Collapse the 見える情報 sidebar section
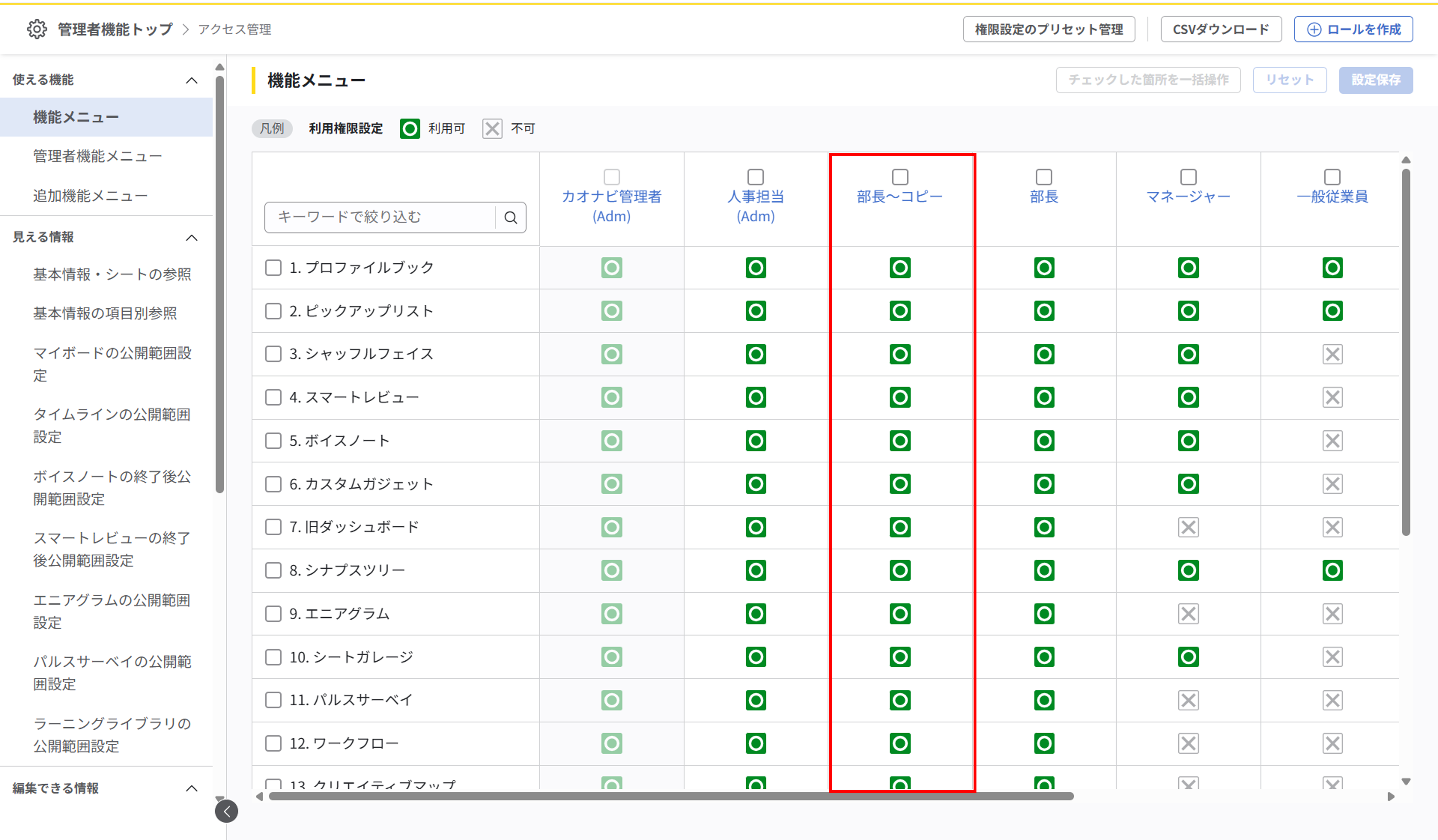The width and height of the screenshot is (1438, 840). 192,238
